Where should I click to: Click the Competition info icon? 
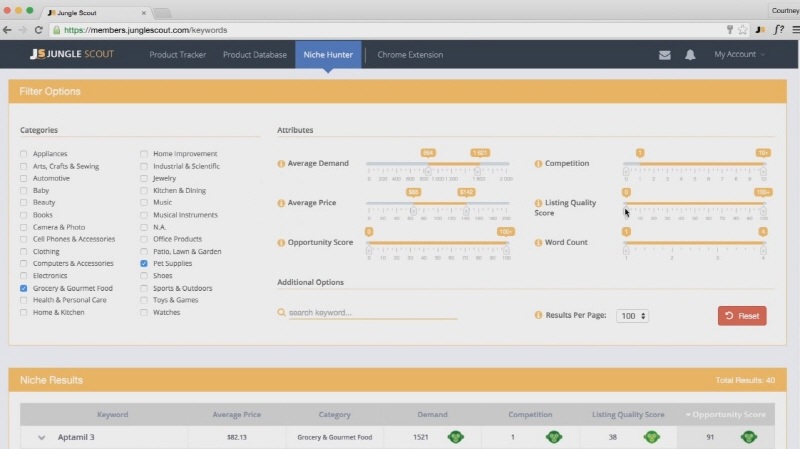pyautogui.click(x=538, y=164)
